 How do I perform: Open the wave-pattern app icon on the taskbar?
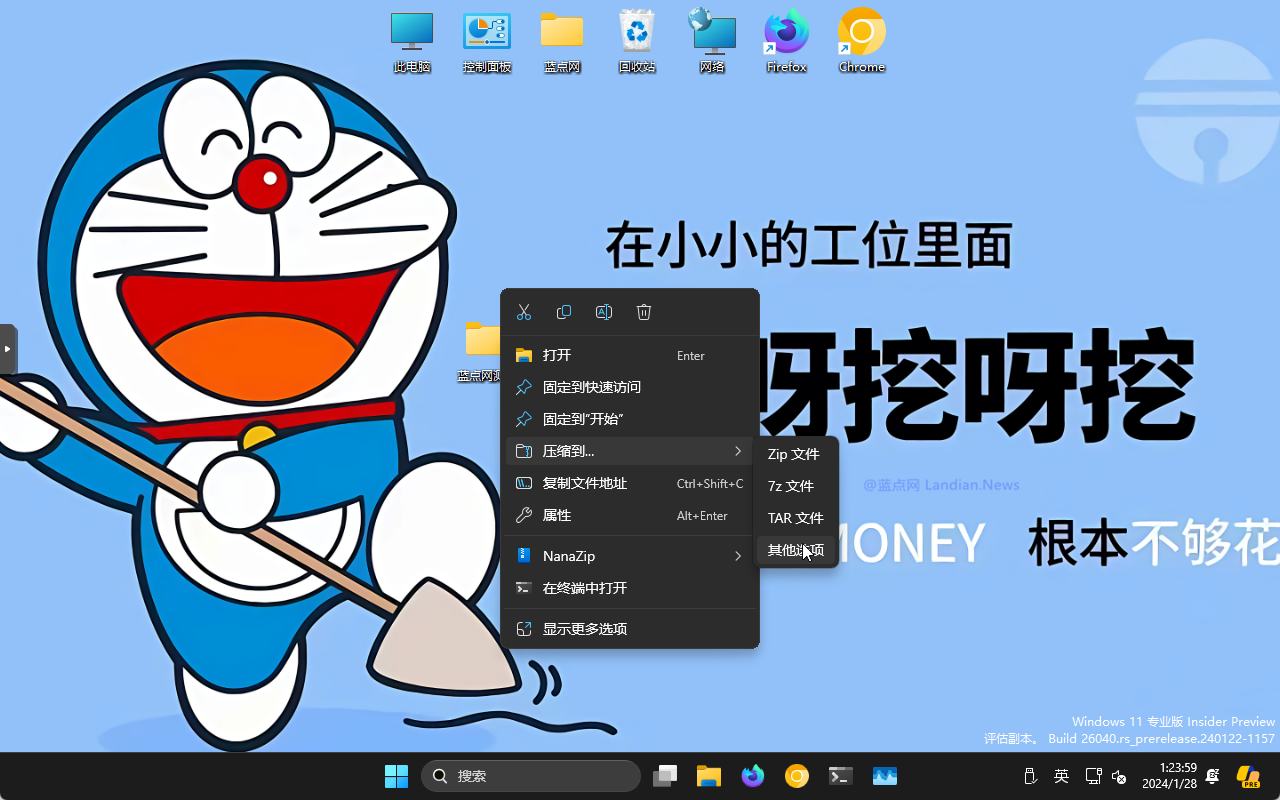[x=885, y=776]
